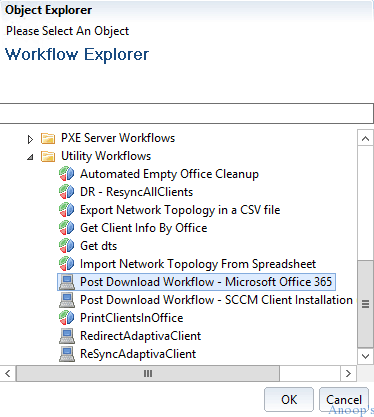Click the vertical scrollbar down arrow
Viewport: 374px width, 417px height.
tap(365, 356)
